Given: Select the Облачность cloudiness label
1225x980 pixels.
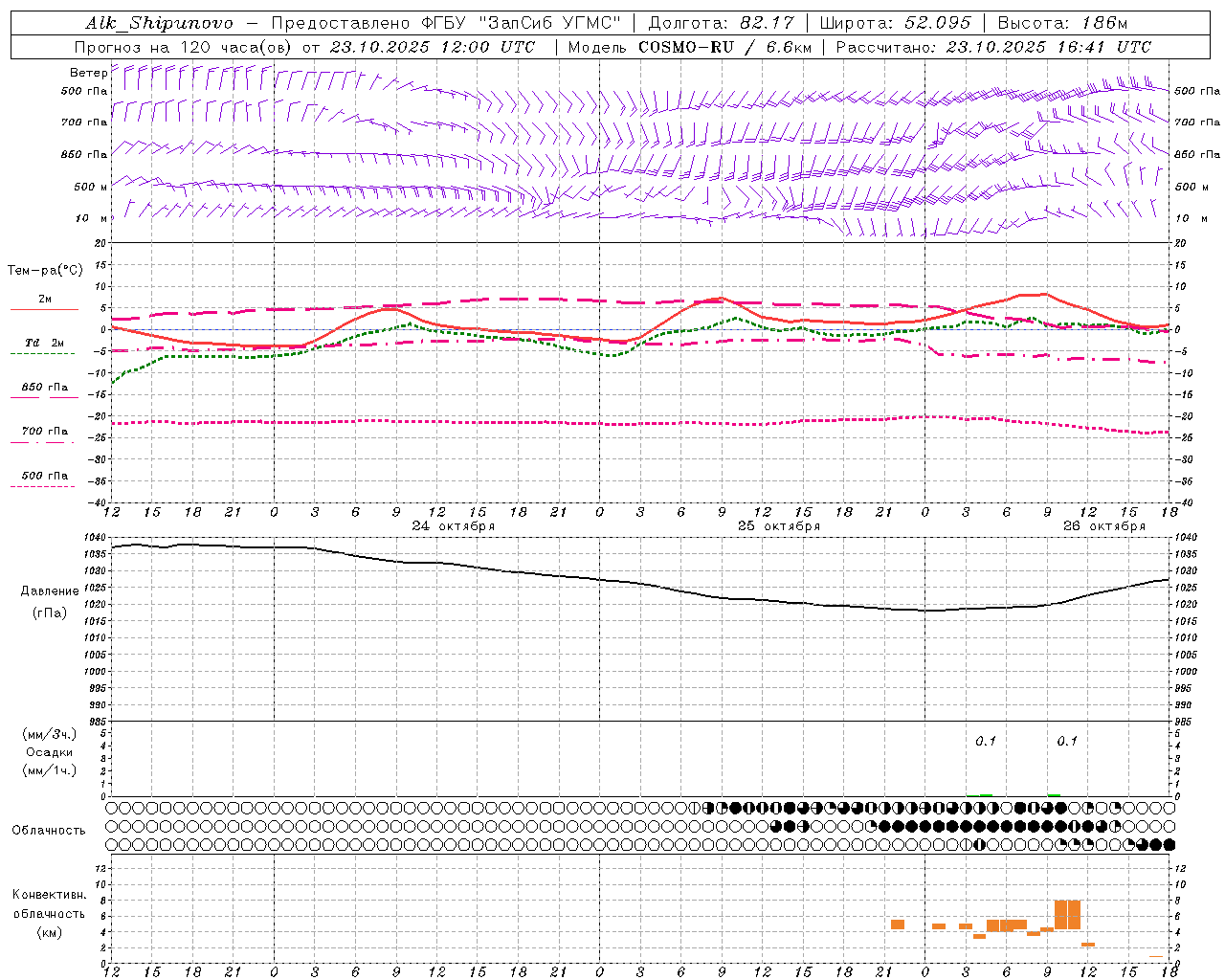Looking at the screenshot, I should tap(49, 830).
